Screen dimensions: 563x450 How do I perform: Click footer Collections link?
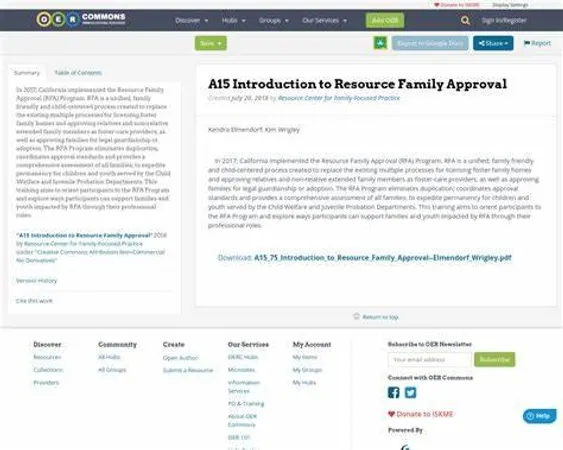click(48, 370)
